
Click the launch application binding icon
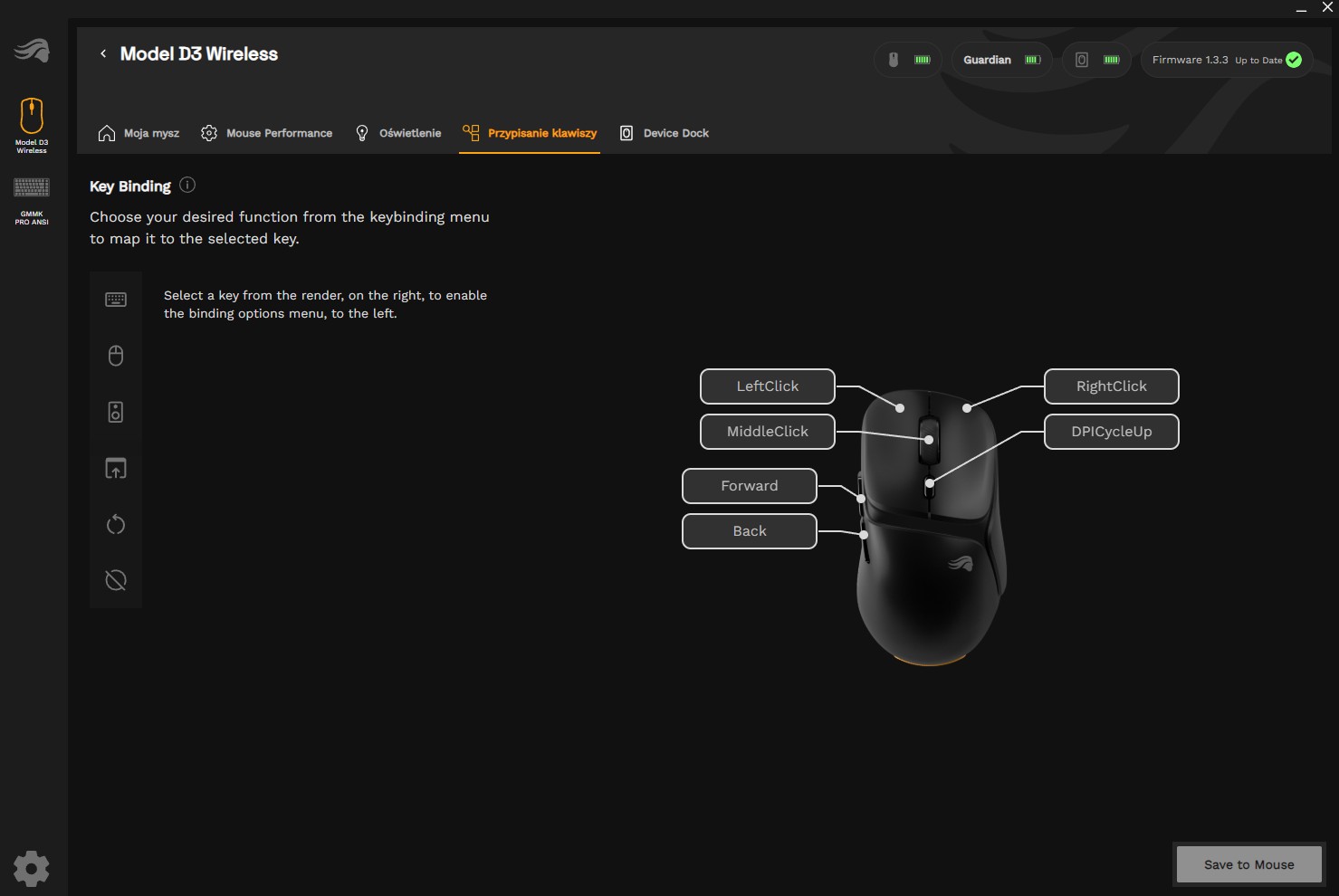(116, 469)
